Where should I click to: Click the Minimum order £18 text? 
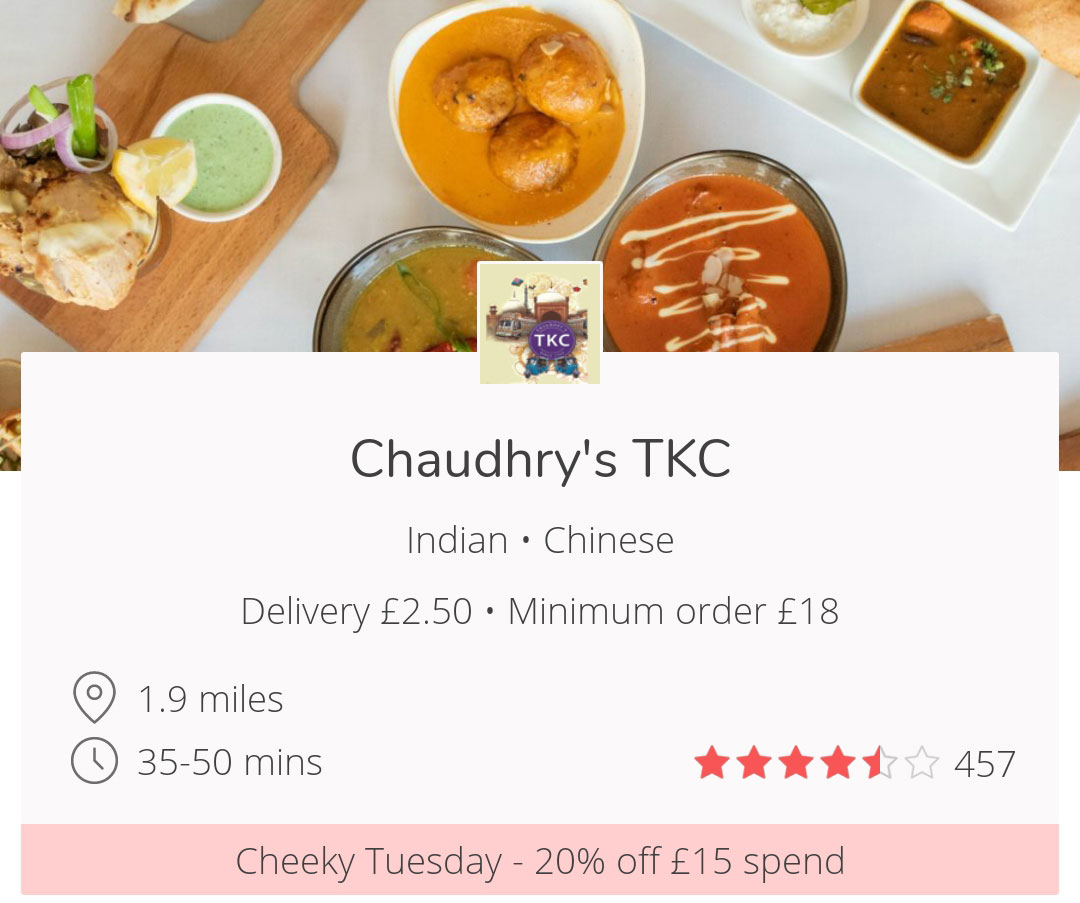[673, 612]
